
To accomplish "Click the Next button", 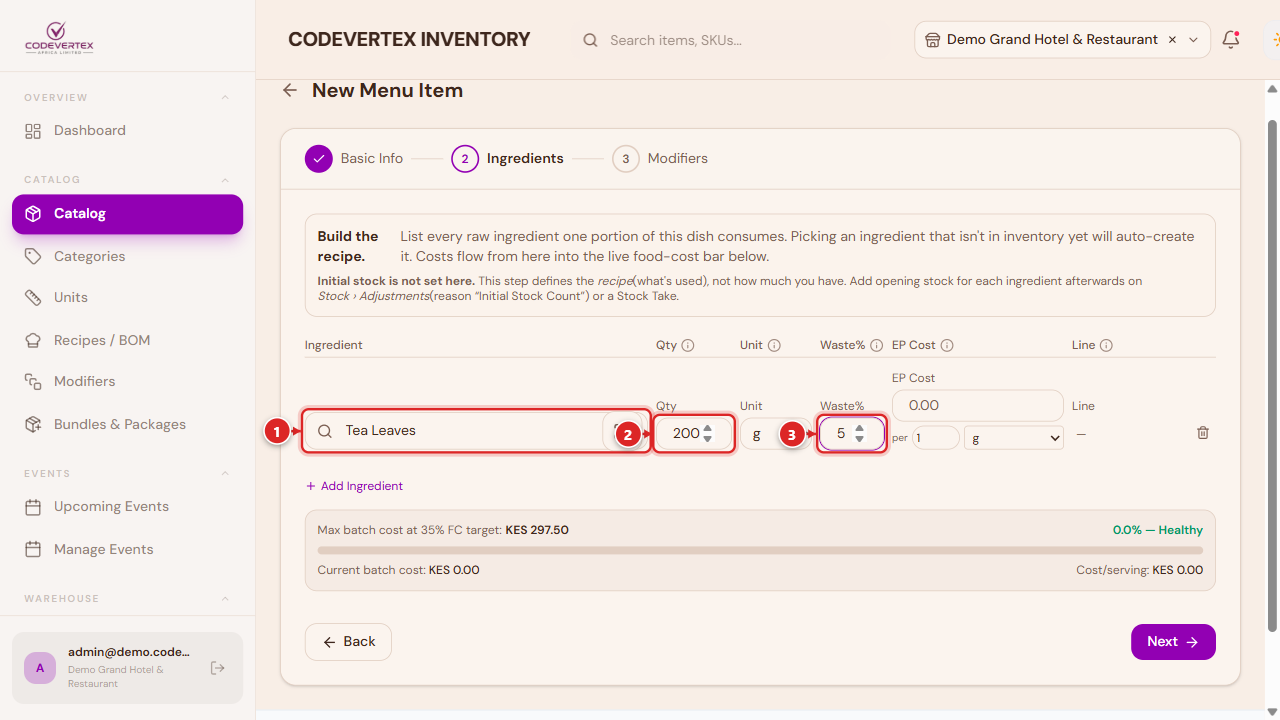I will click(1173, 642).
